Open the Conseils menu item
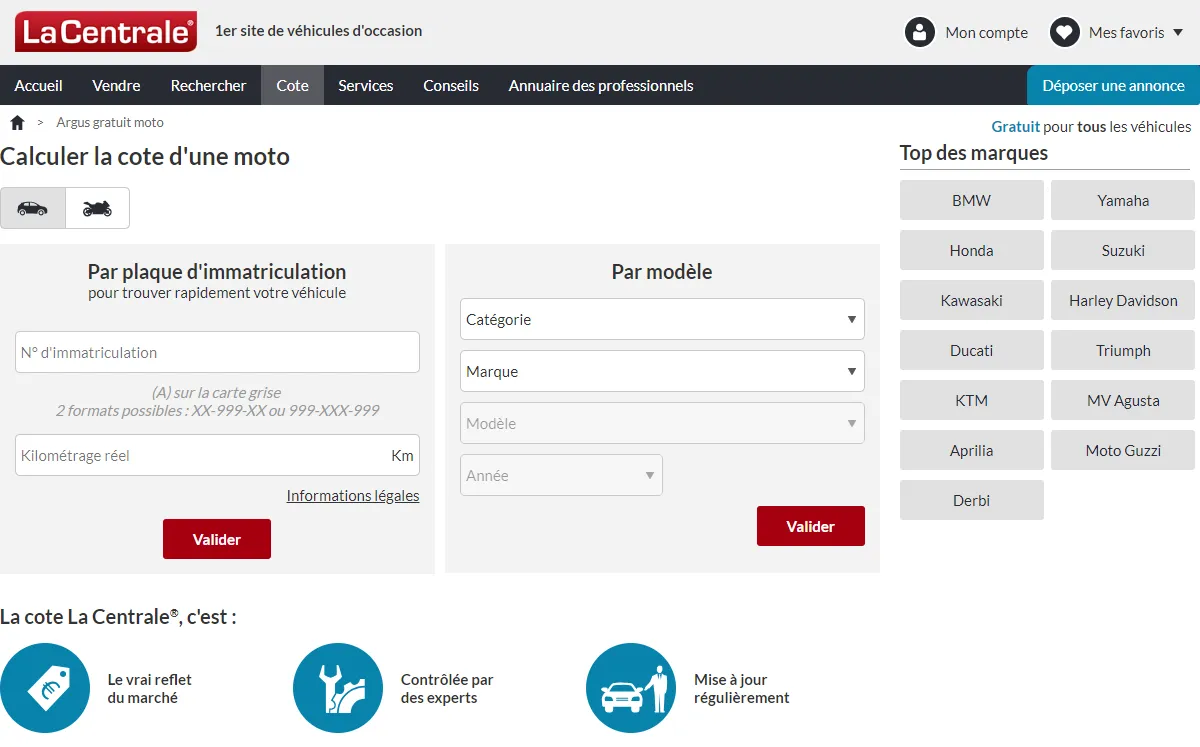1200x747 pixels. coord(451,86)
